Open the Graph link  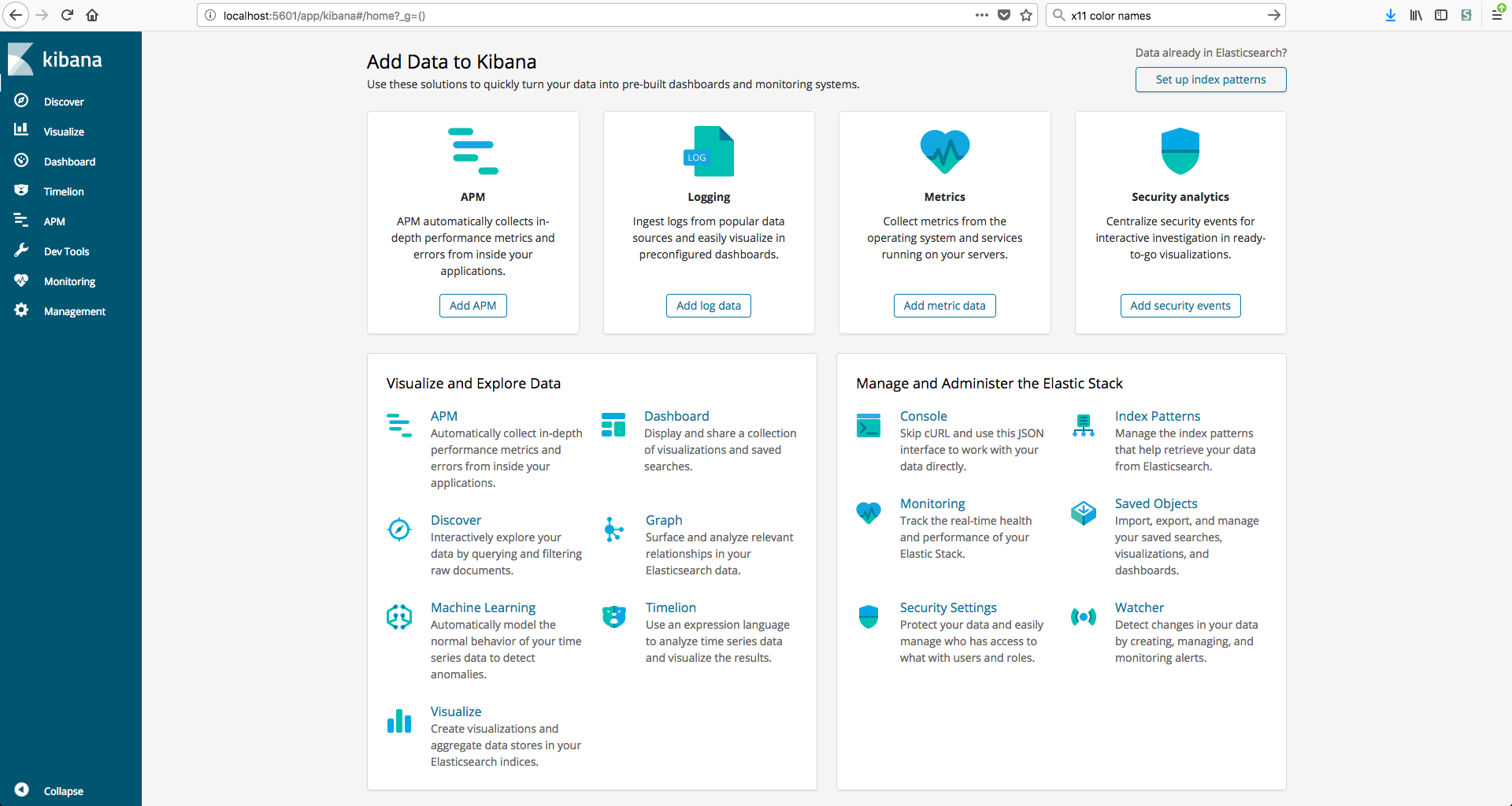point(664,520)
